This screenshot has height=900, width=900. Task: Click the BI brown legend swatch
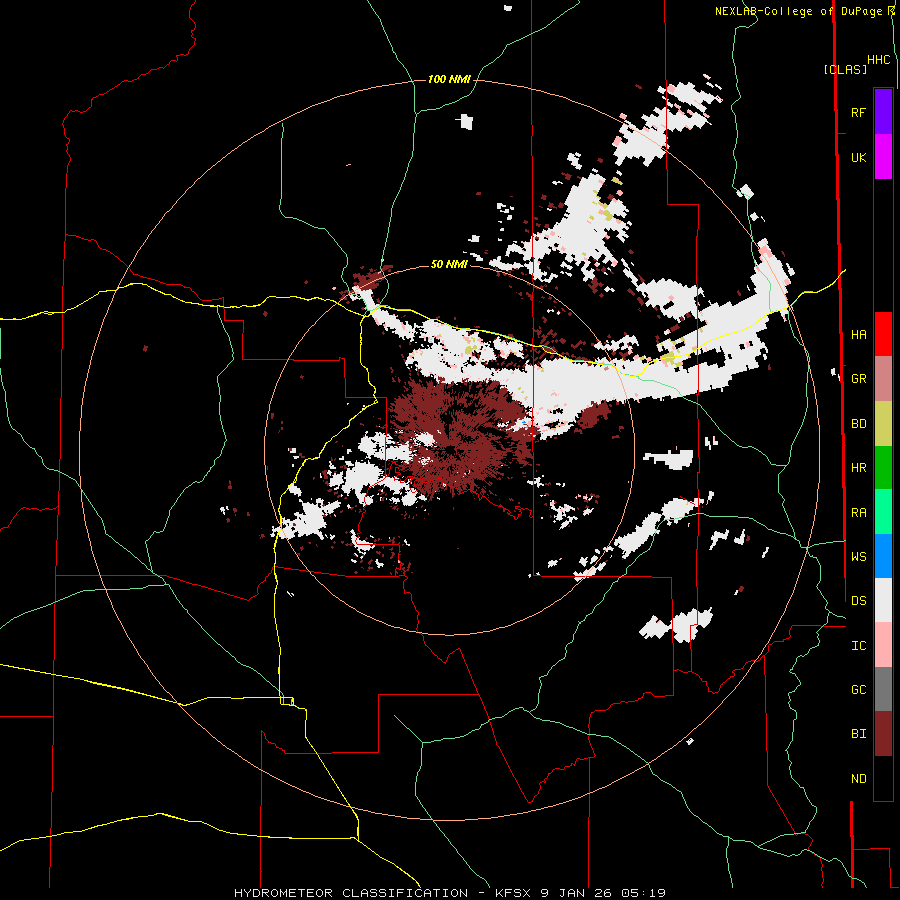point(883,734)
